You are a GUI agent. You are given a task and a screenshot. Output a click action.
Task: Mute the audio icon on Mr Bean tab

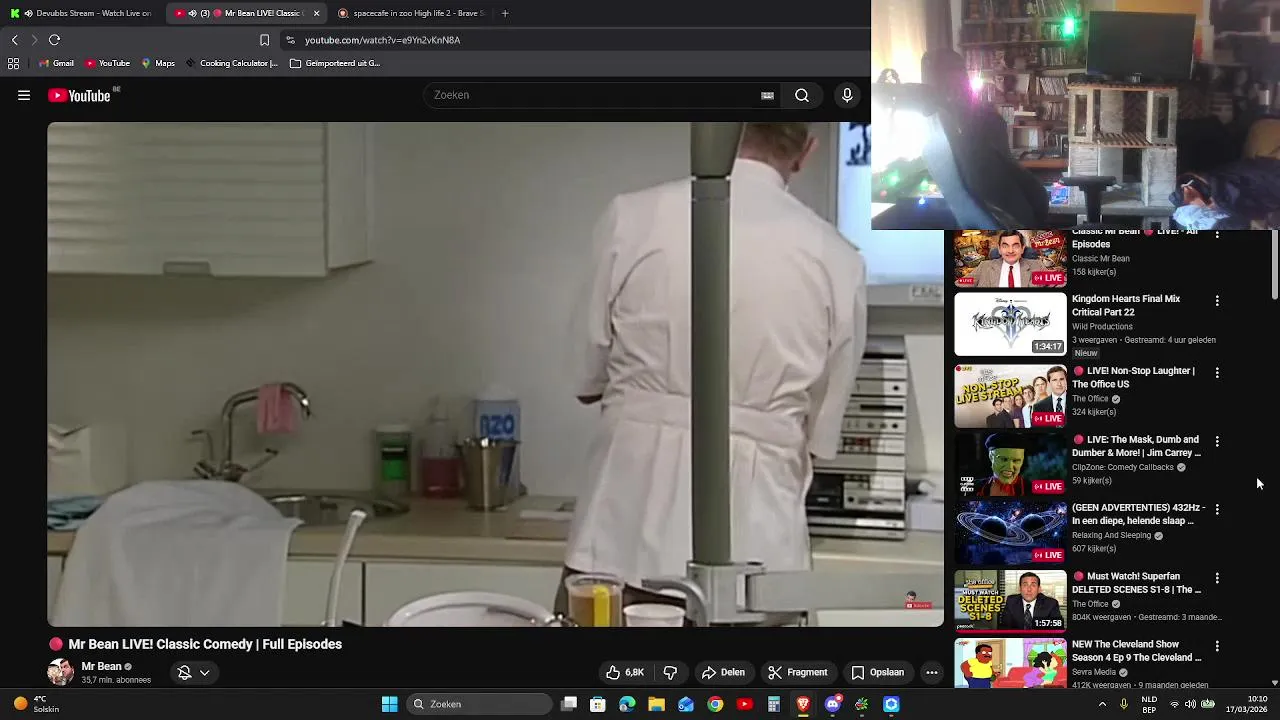192,13
